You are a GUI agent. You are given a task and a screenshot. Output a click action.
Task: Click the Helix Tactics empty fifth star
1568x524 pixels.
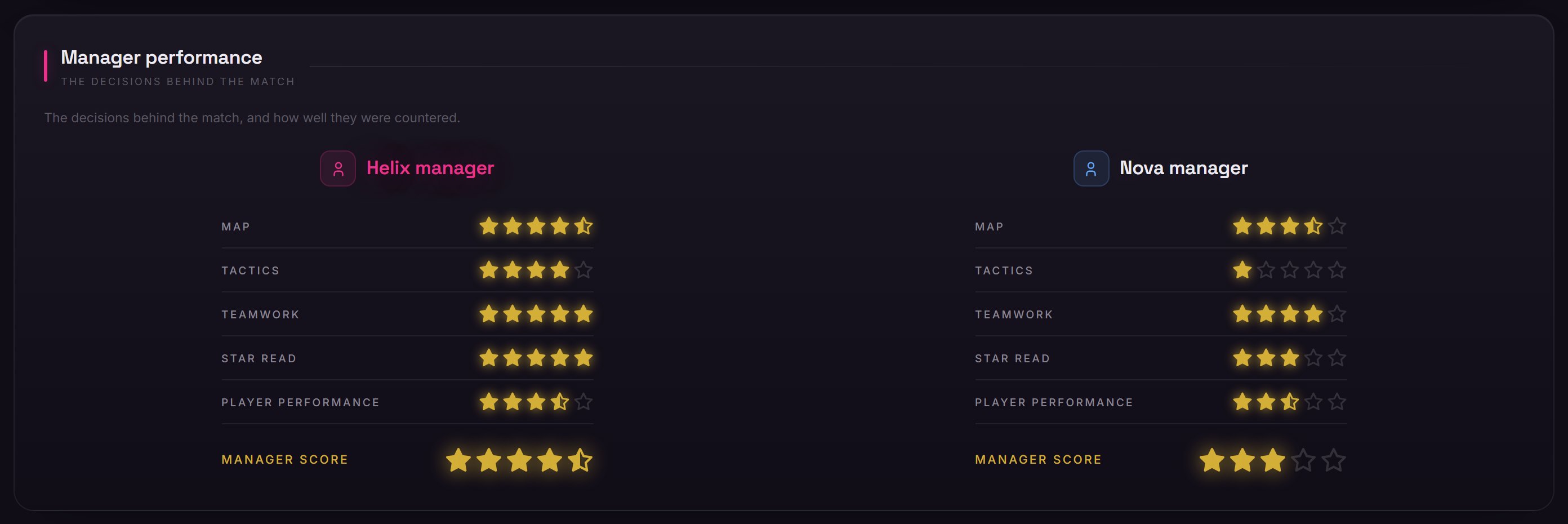[x=583, y=270]
